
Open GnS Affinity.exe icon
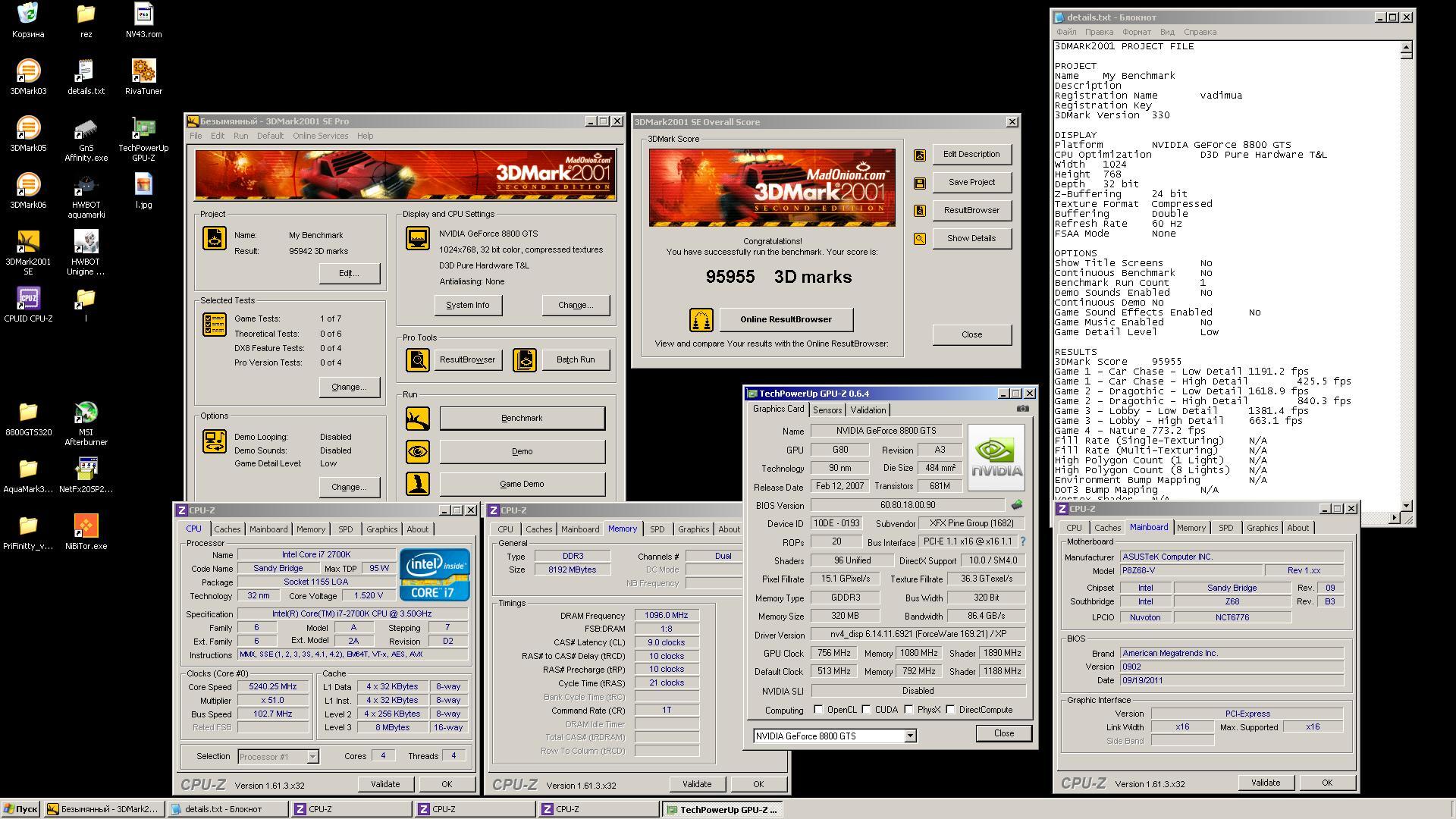86,140
